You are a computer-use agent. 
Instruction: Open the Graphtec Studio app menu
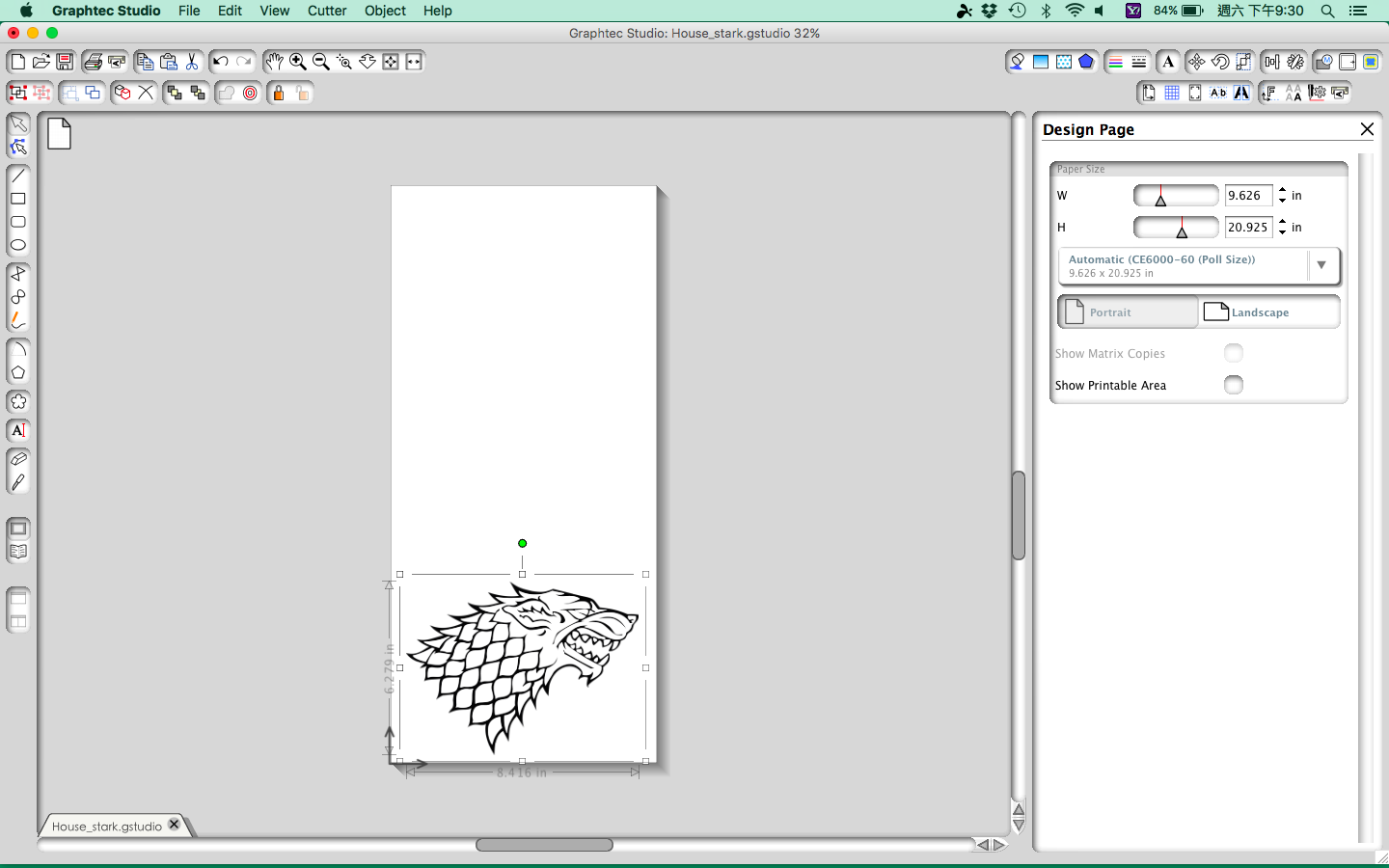(x=106, y=11)
